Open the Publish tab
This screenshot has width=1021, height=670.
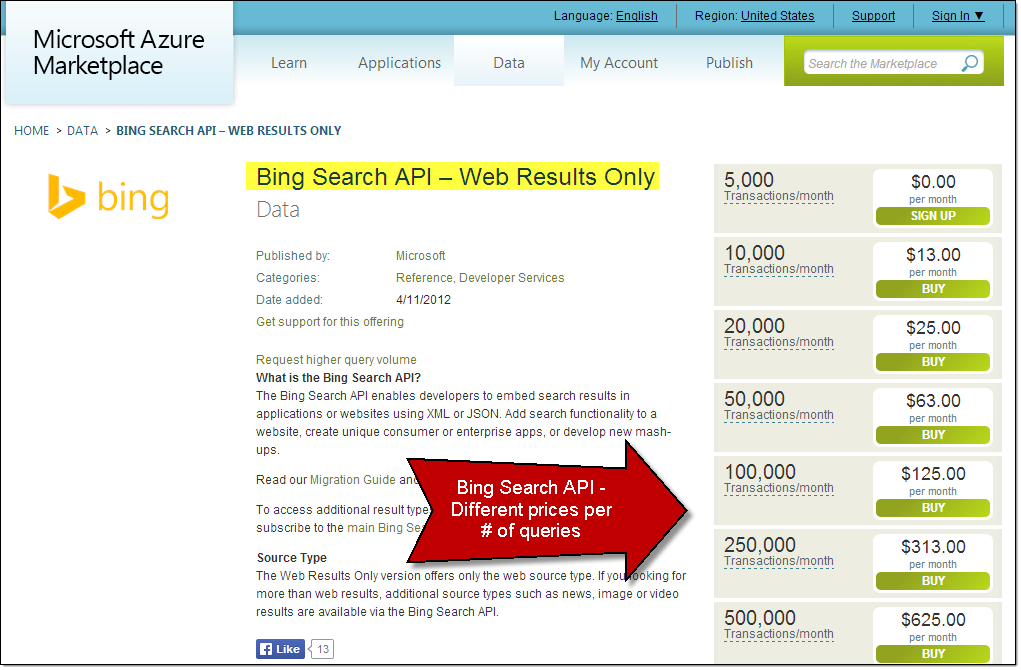729,63
